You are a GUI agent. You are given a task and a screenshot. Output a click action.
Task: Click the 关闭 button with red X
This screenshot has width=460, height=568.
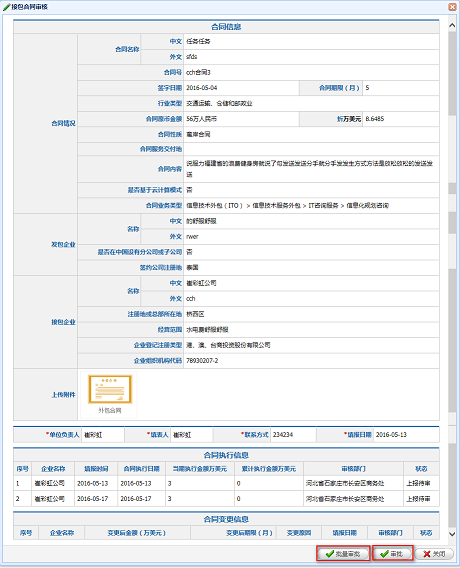tap(434, 554)
